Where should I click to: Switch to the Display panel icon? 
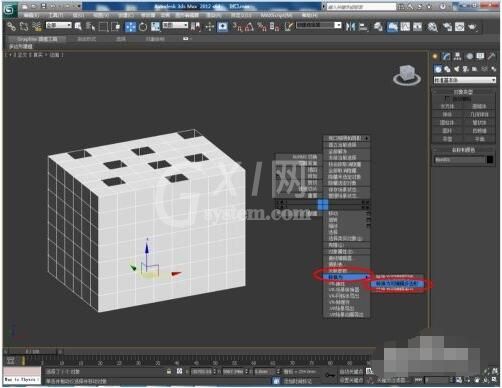coord(480,56)
